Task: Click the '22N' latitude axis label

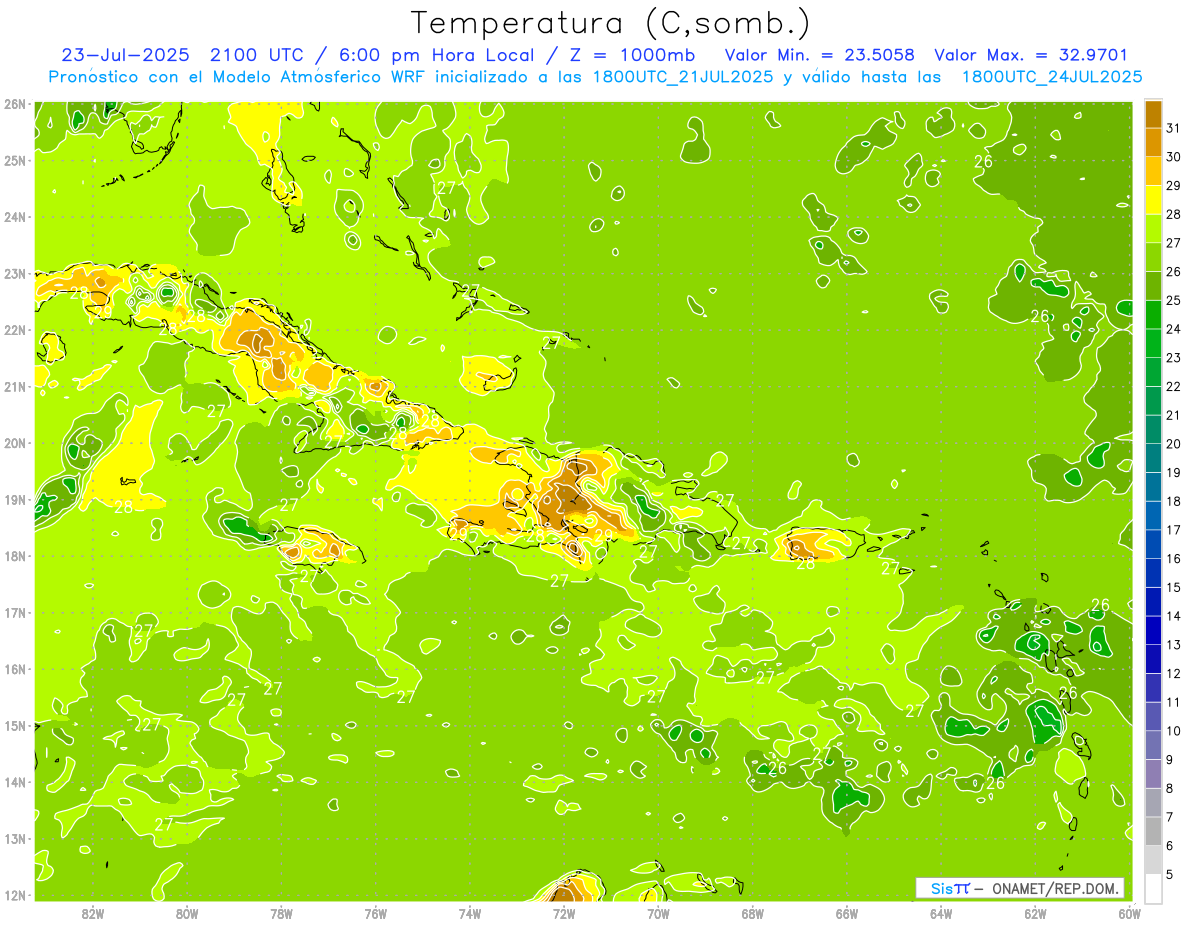Action: (15, 330)
